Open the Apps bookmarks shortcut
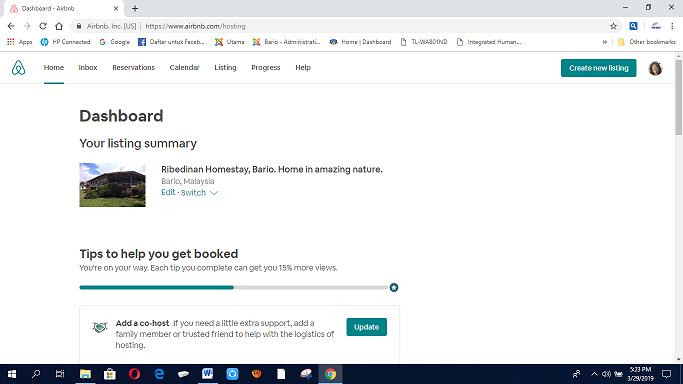683x384 pixels. 20,42
